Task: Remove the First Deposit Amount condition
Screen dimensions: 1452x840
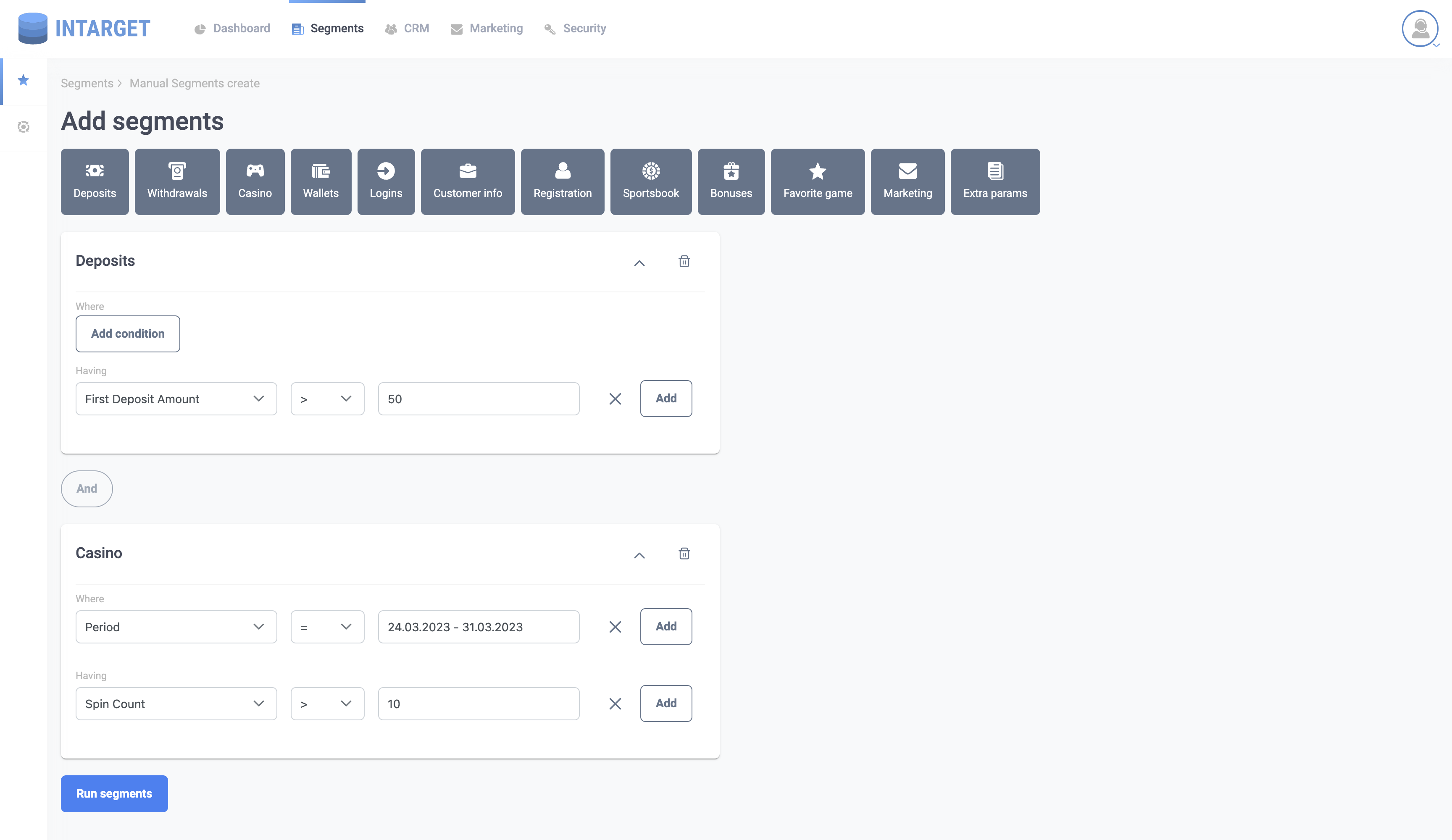Action: (616, 399)
